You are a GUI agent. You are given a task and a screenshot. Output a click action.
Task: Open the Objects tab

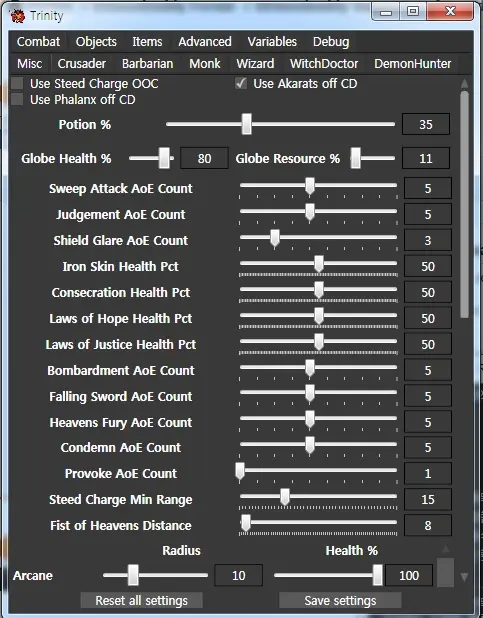[96, 41]
